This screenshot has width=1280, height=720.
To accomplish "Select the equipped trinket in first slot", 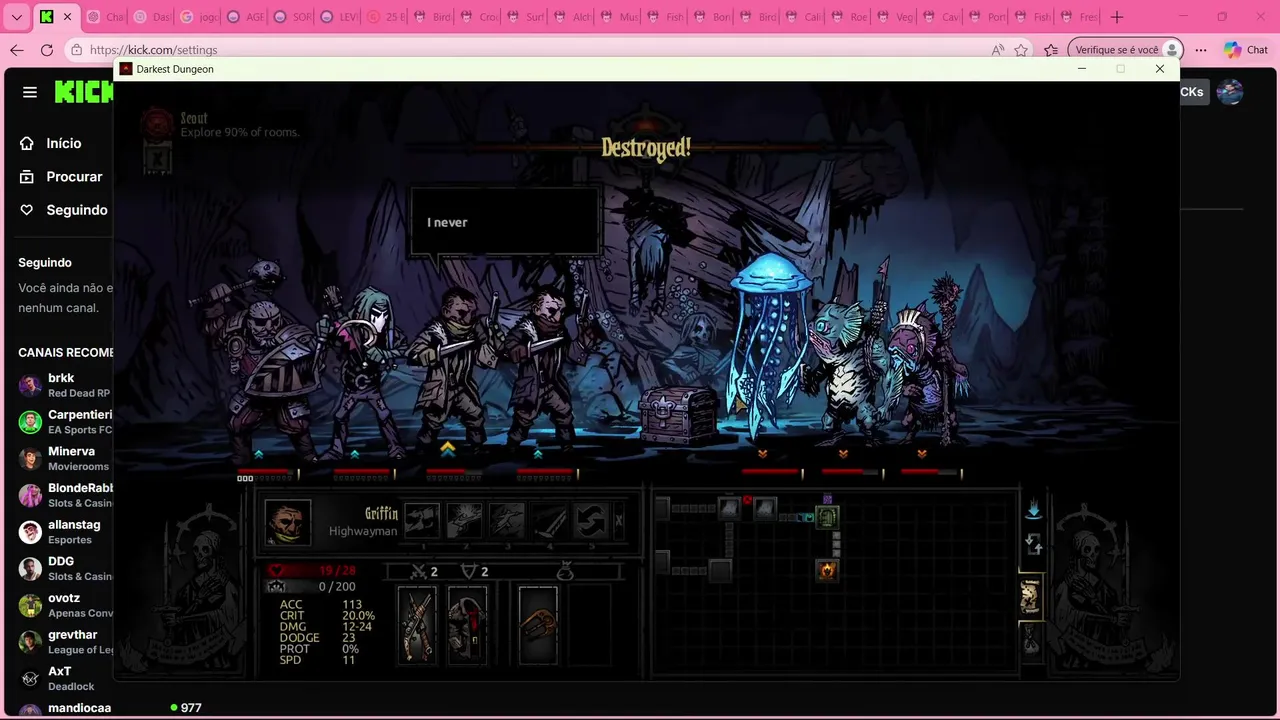I will pyautogui.click(x=538, y=626).
